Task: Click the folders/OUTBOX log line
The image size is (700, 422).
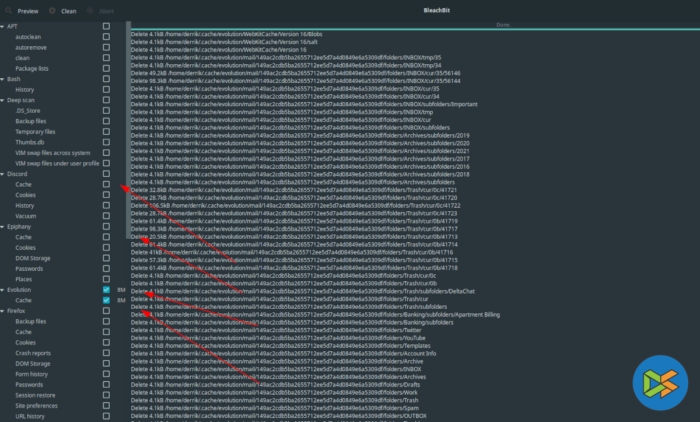Action: point(279,416)
